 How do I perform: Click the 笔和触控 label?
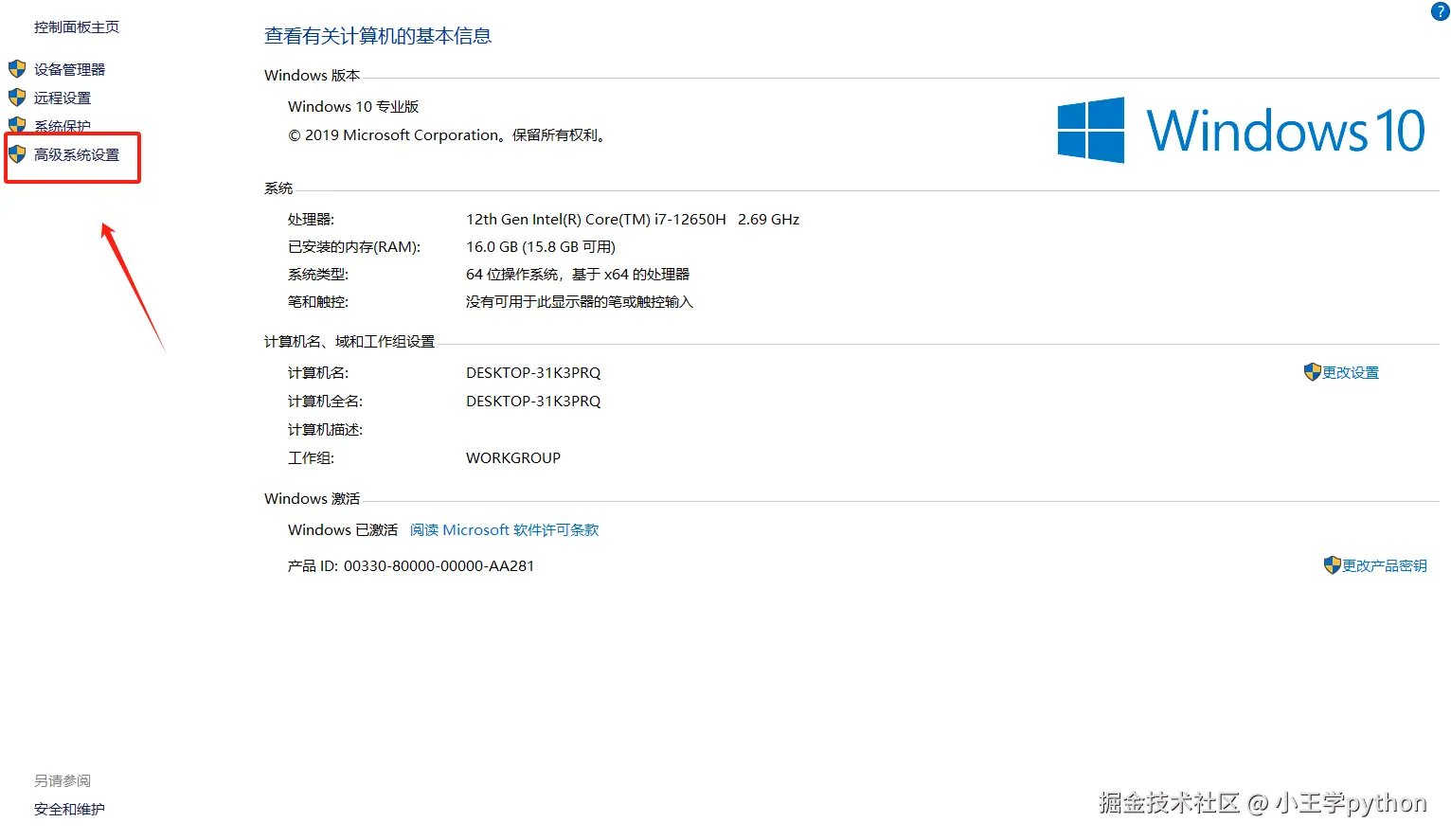[x=318, y=301]
